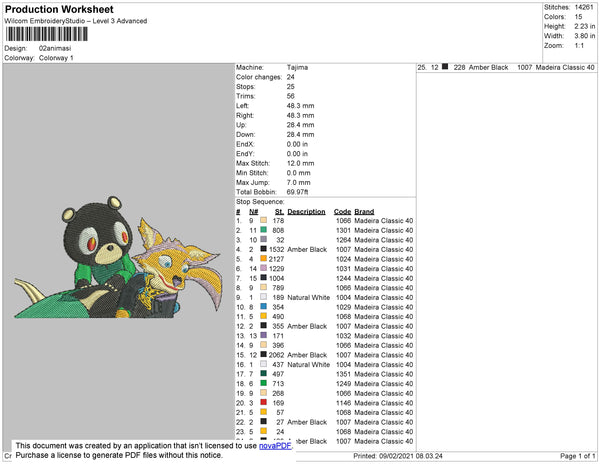Screen dimensions: 600x464
Task: Select the red swatch of stop 20
Action: (x=263, y=402)
